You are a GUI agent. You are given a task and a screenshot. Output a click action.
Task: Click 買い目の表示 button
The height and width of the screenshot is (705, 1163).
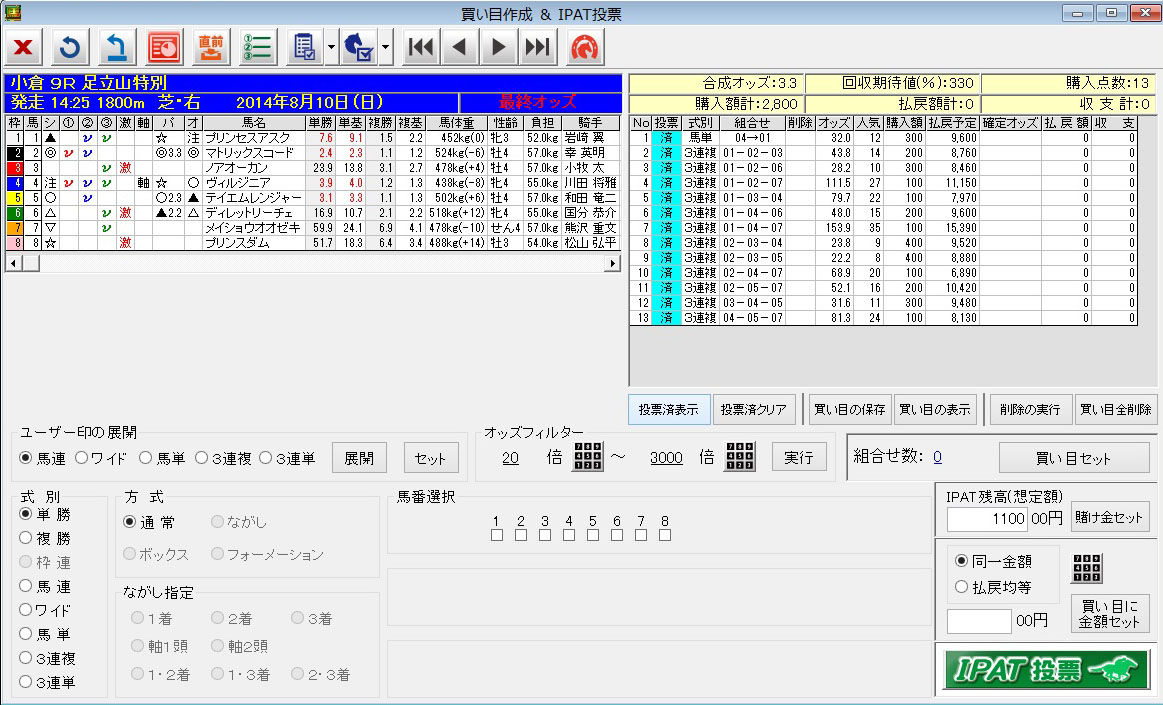click(x=935, y=409)
